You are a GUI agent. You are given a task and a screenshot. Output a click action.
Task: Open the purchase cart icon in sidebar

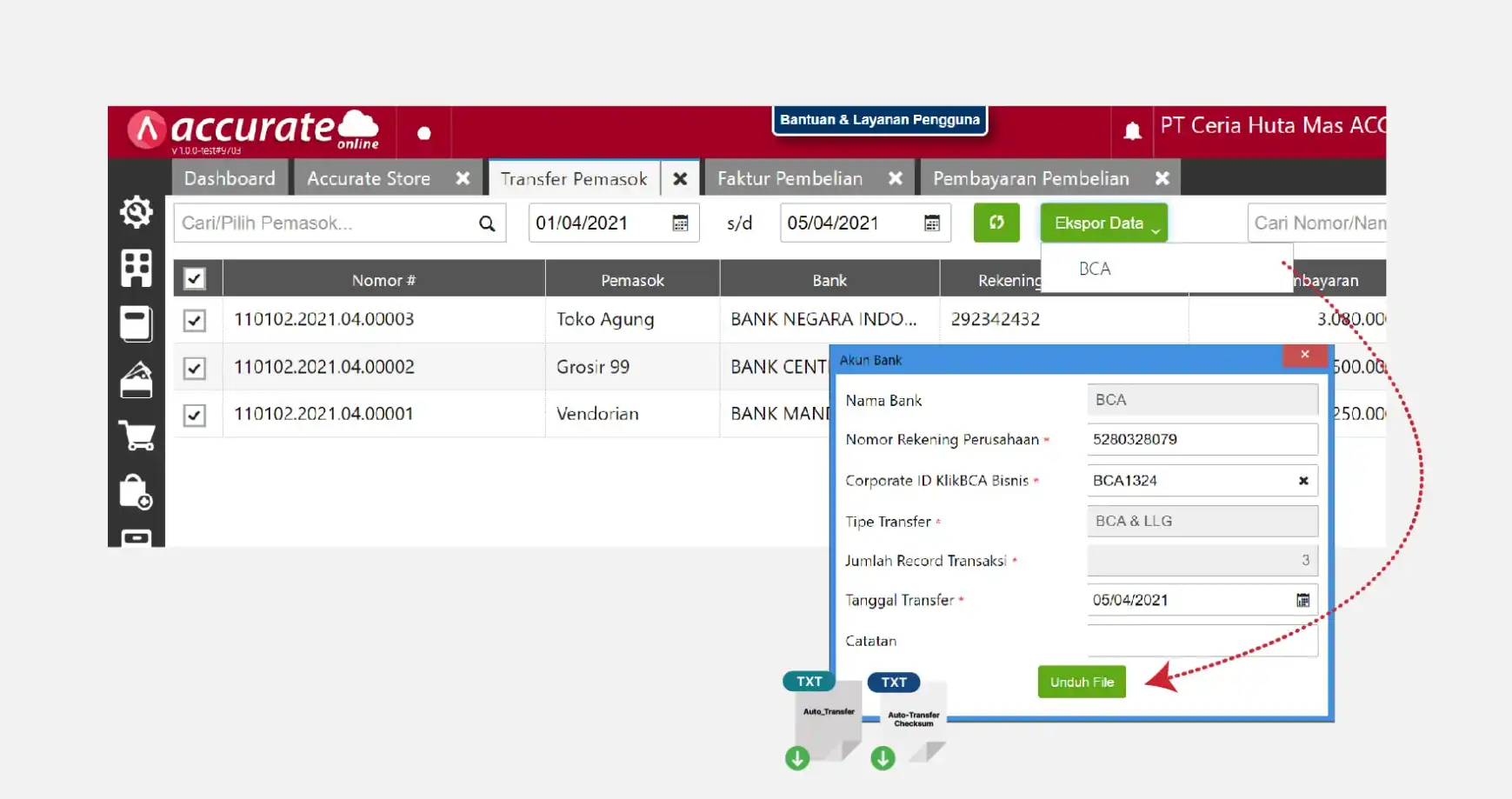[137, 435]
